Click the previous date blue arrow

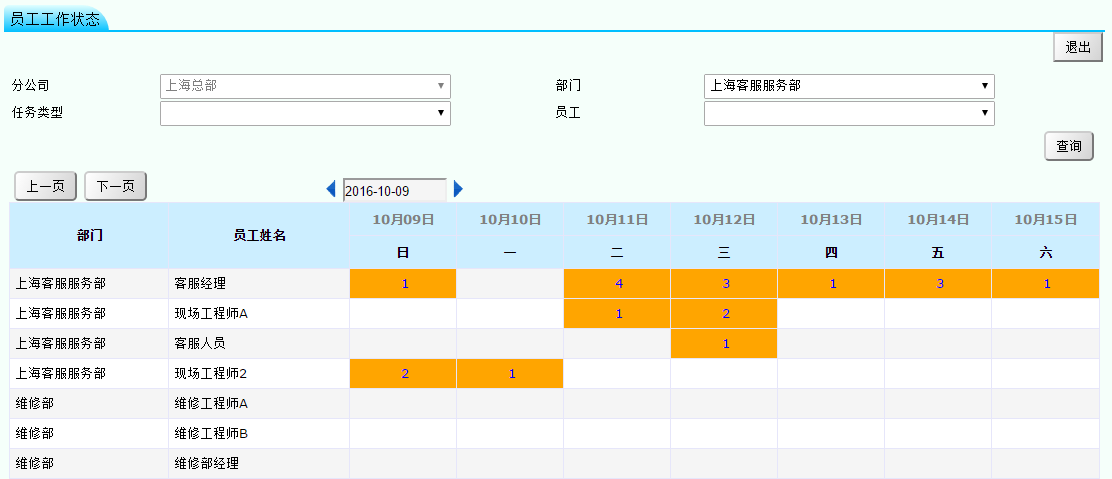[331, 189]
